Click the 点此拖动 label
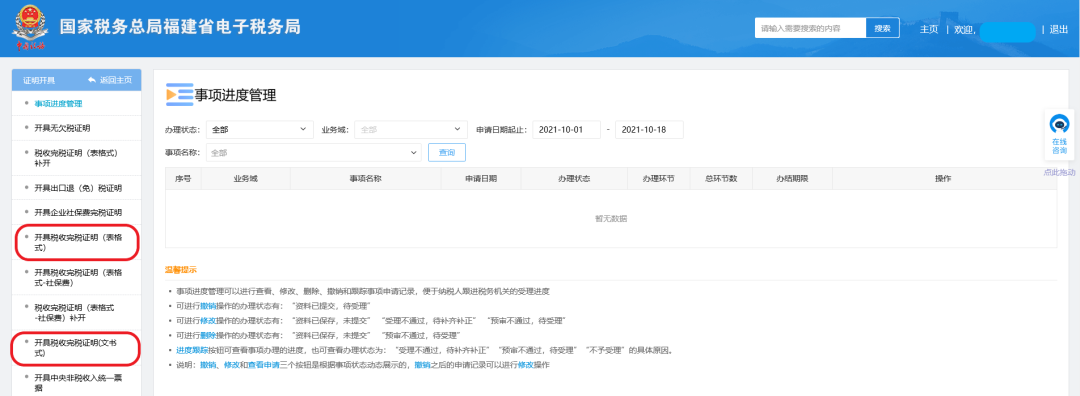 tap(1060, 172)
